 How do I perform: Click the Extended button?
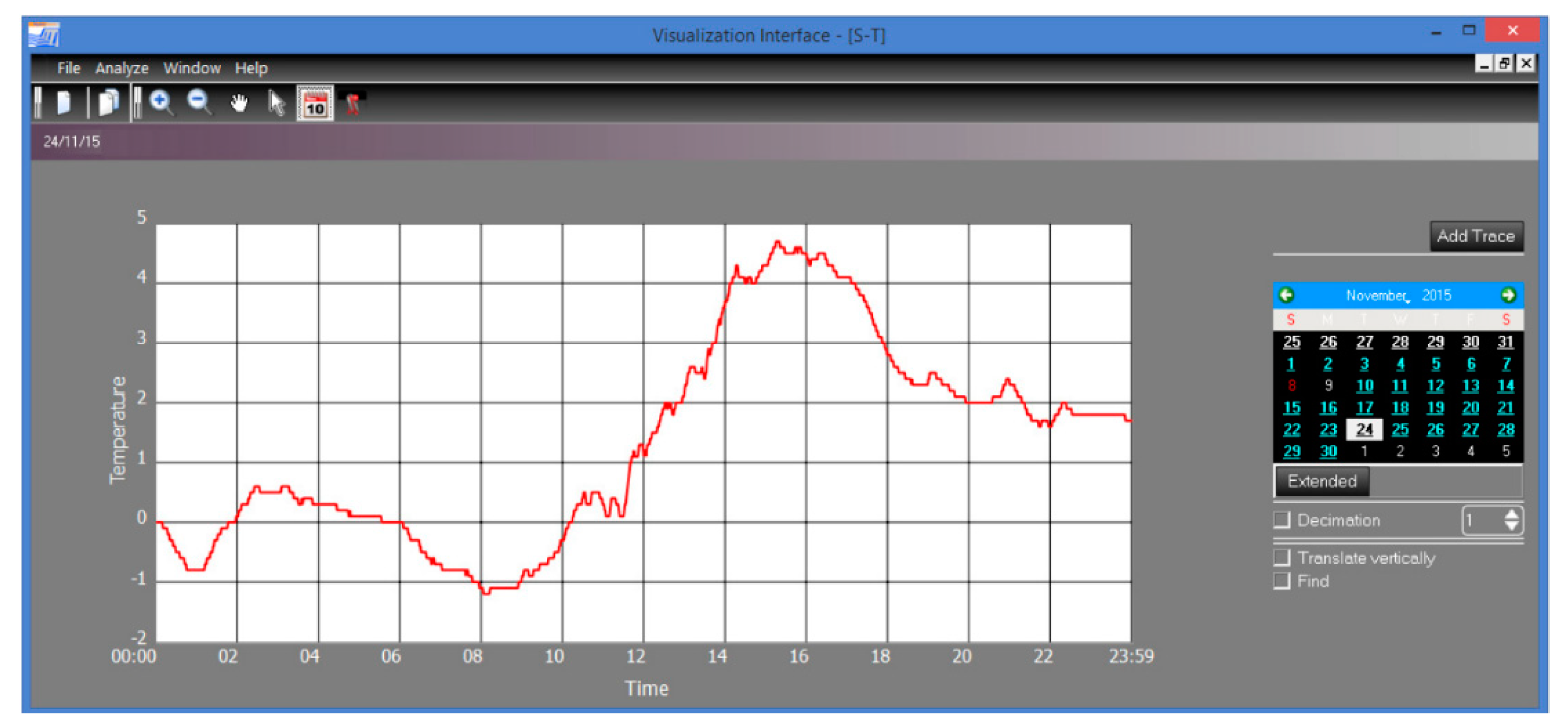coord(1322,481)
